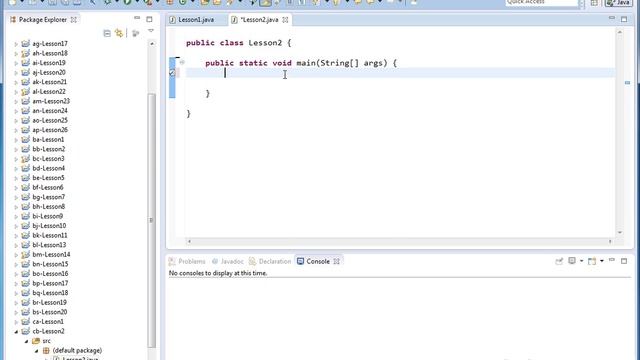The height and width of the screenshot is (360, 640).
Task: Click the editor vertical scroll-down arrow
Action: (x=620, y=232)
